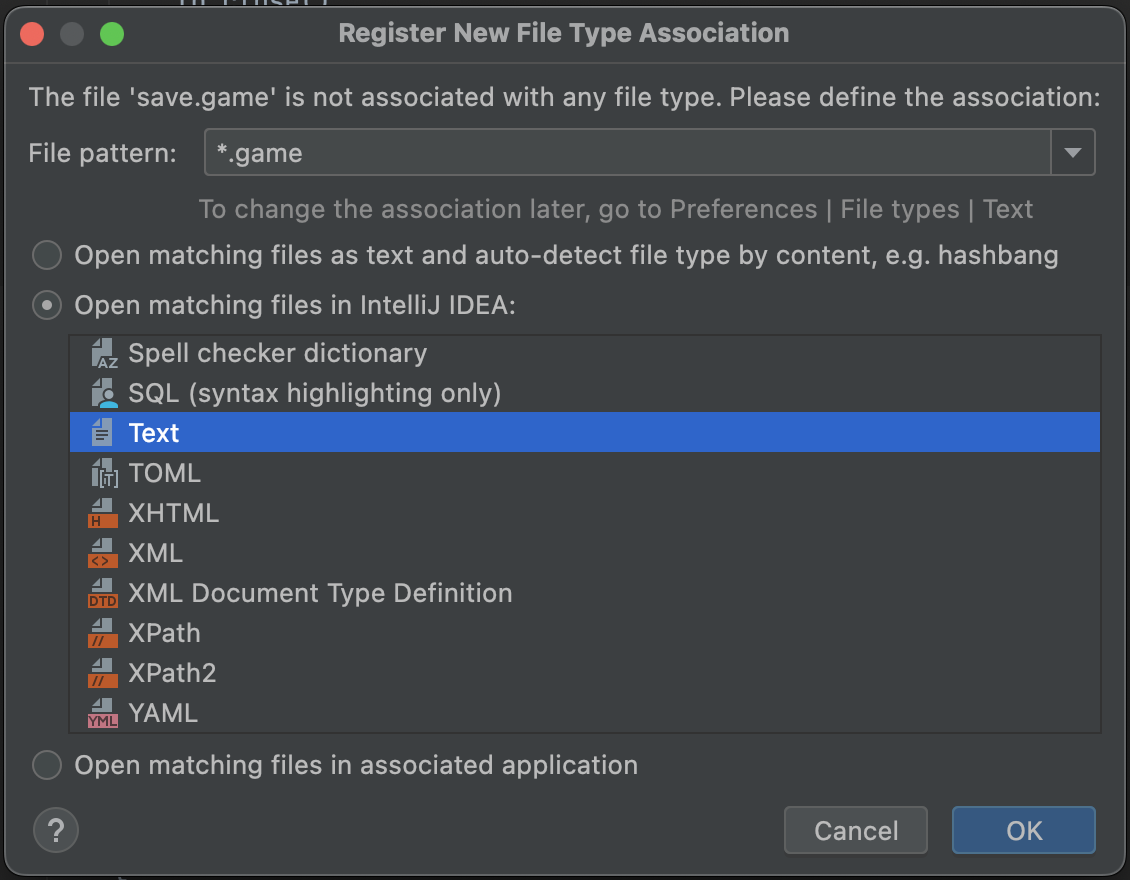Screen dimensions: 1130x880
Task: Select auto-detect file type by content option
Action: [x=47, y=256]
